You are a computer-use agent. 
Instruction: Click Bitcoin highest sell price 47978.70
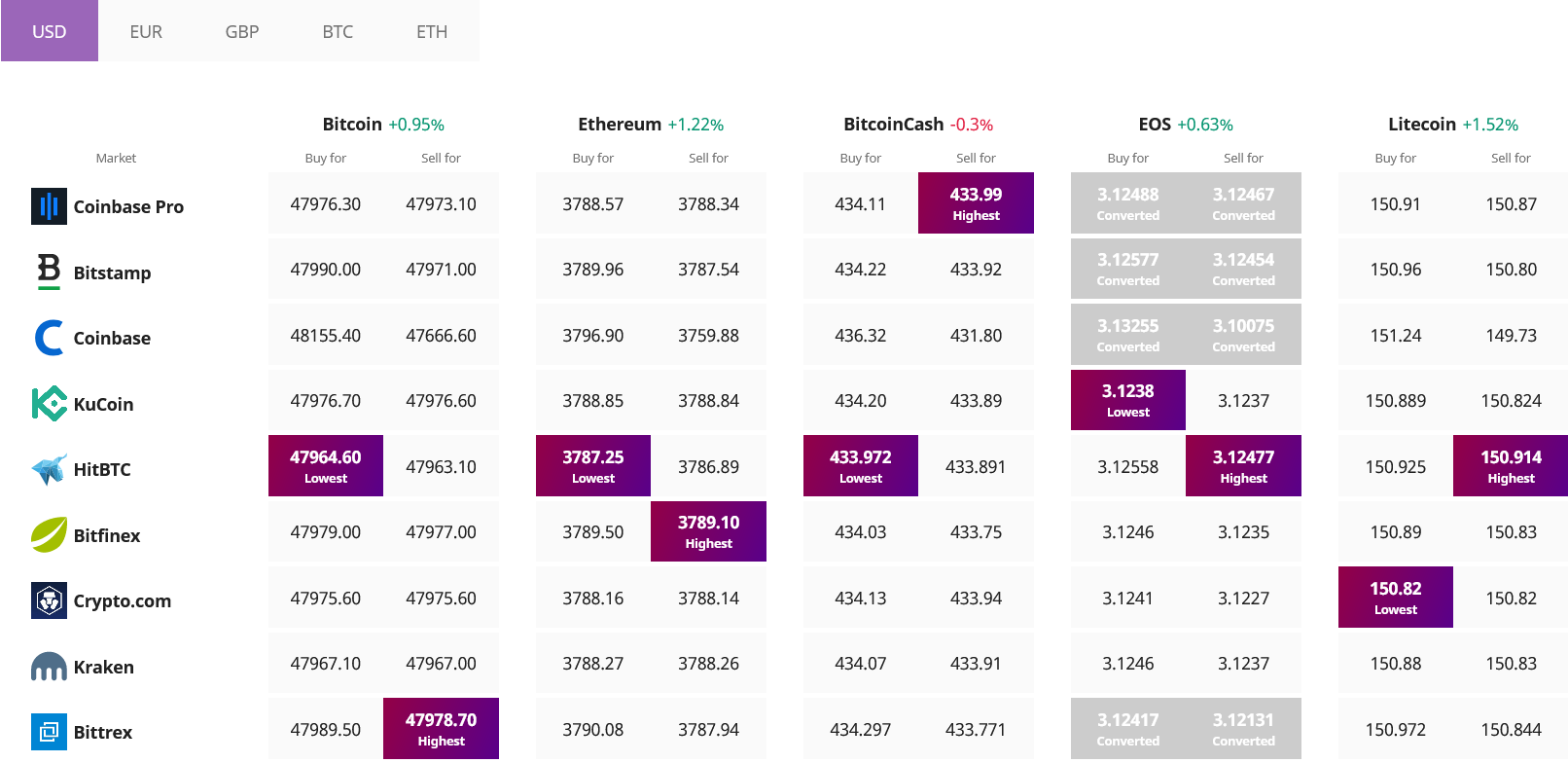coord(441,728)
